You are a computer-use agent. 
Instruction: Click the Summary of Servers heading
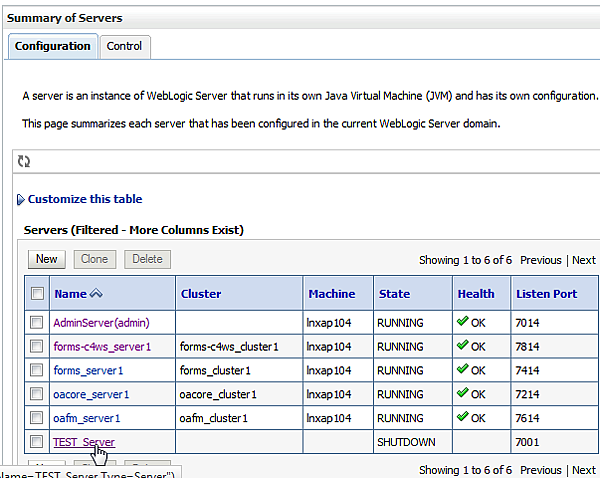[x=64, y=18]
